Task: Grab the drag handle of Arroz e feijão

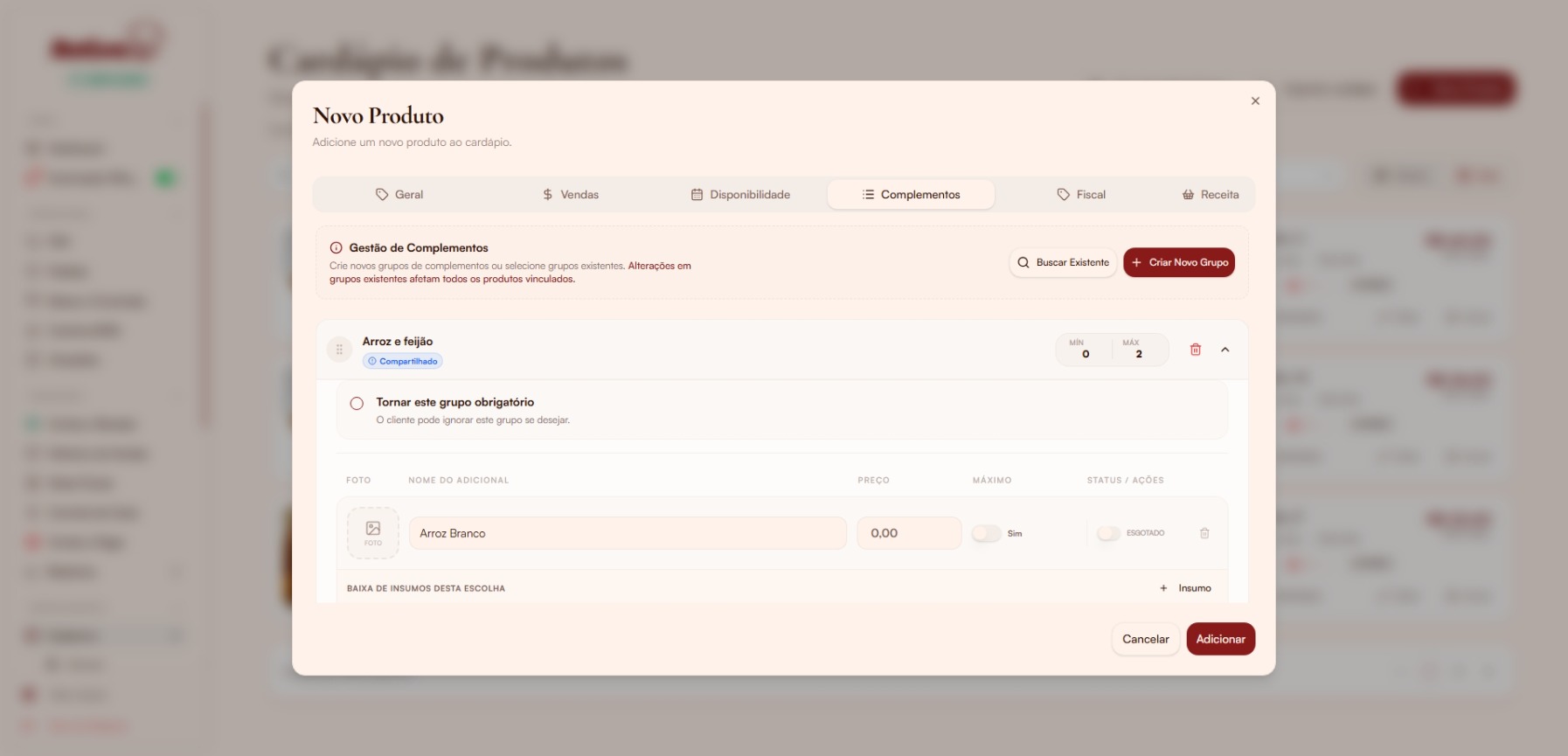Action: coord(339,350)
